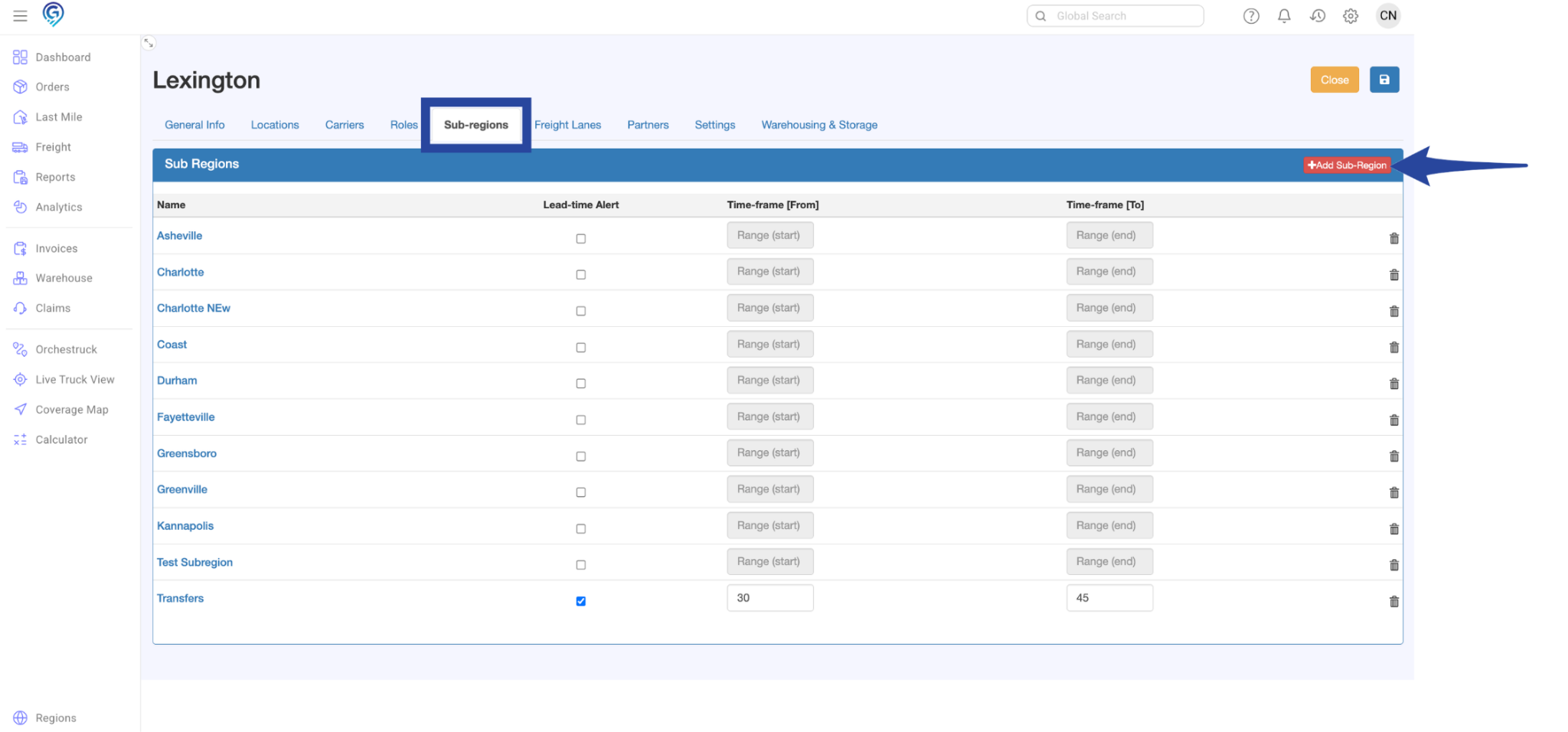Click the expand panel arrows icon
The height and width of the screenshot is (732, 1568).
pos(149,44)
